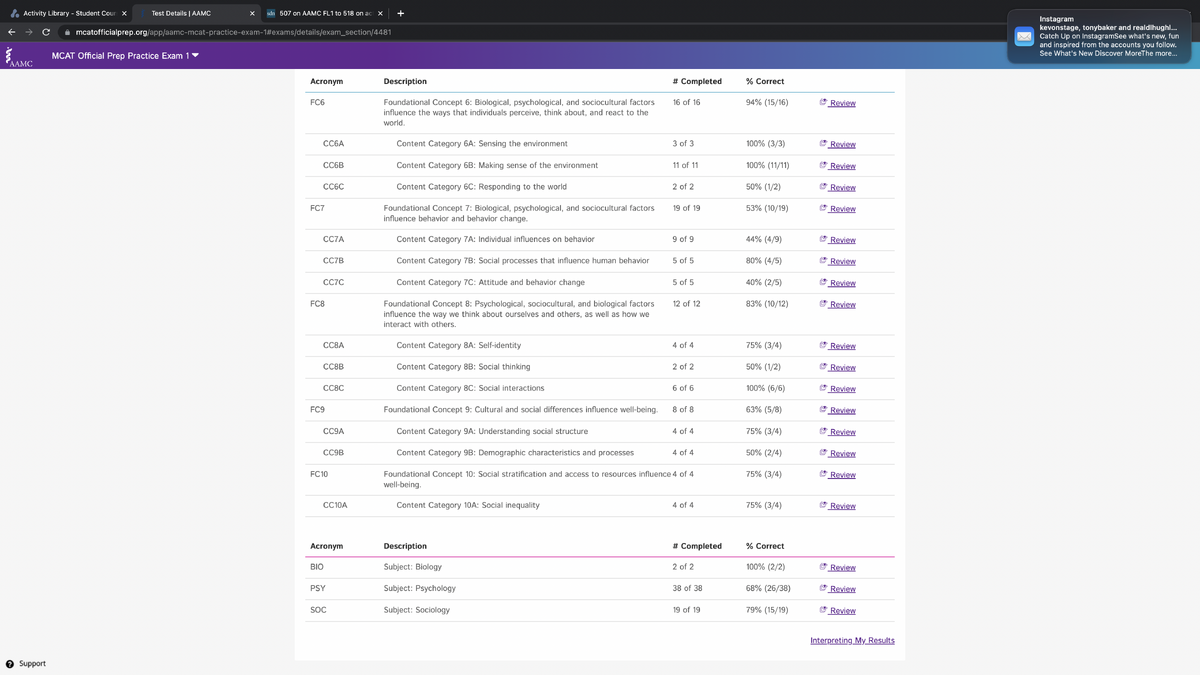This screenshot has width=1200, height=675.
Task: Click Review link for BIO subject row
Action: click(838, 568)
